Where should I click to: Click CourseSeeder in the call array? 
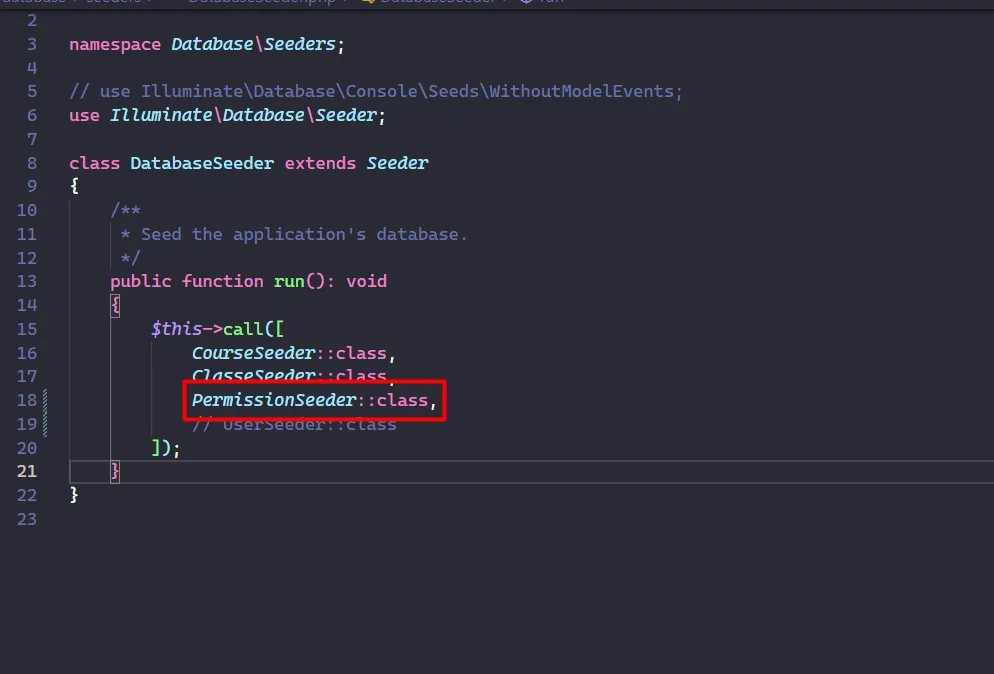pos(253,353)
